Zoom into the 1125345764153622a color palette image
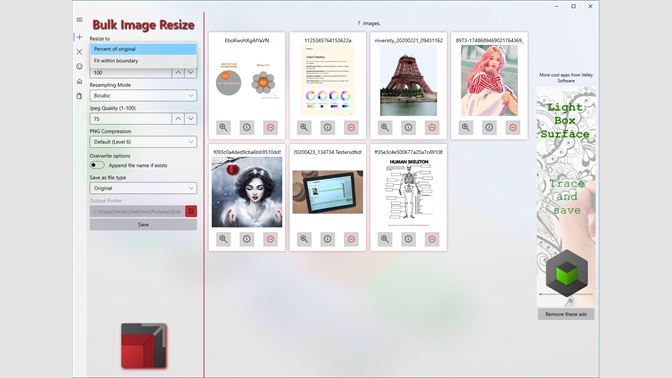 304,127
